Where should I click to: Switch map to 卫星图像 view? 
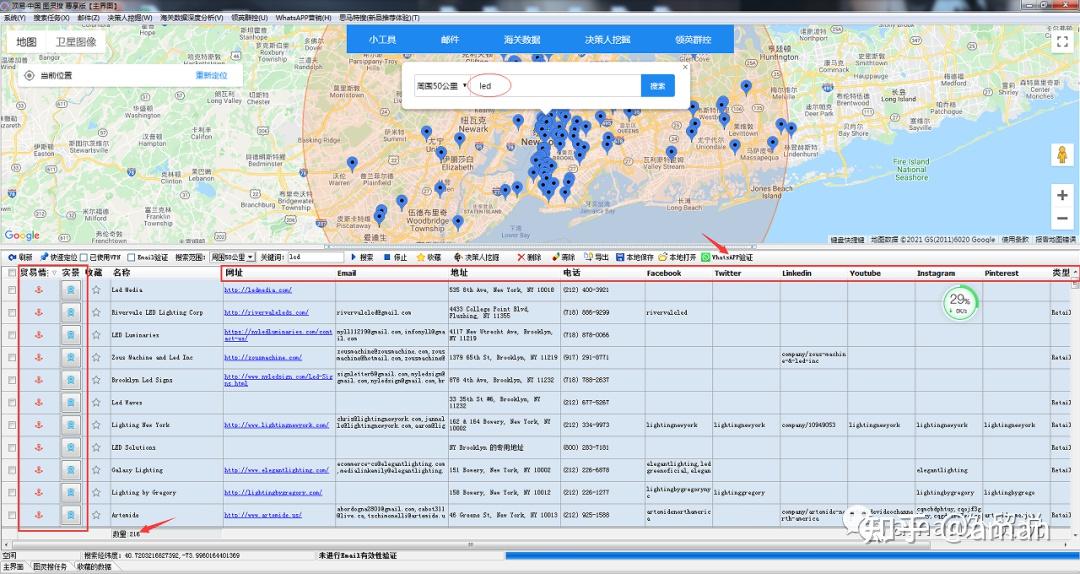tap(76, 42)
